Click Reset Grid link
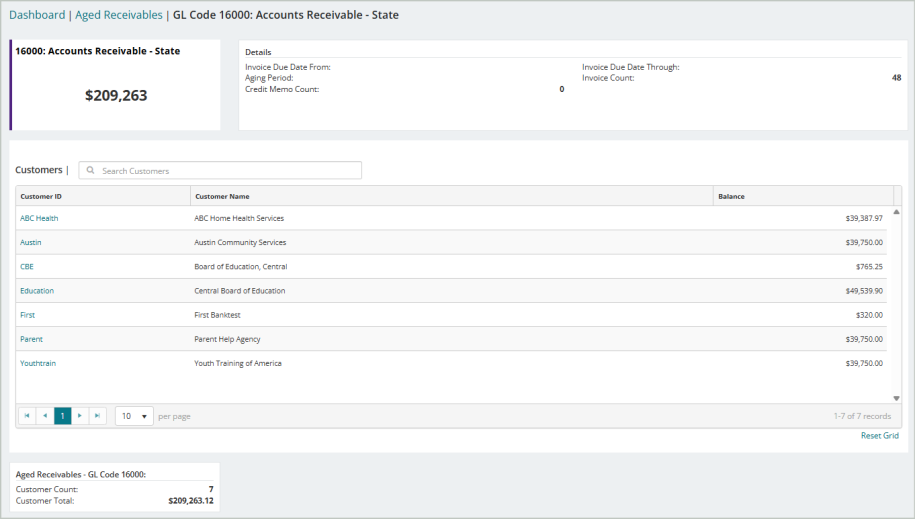The image size is (915, 519). [x=879, y=436]
